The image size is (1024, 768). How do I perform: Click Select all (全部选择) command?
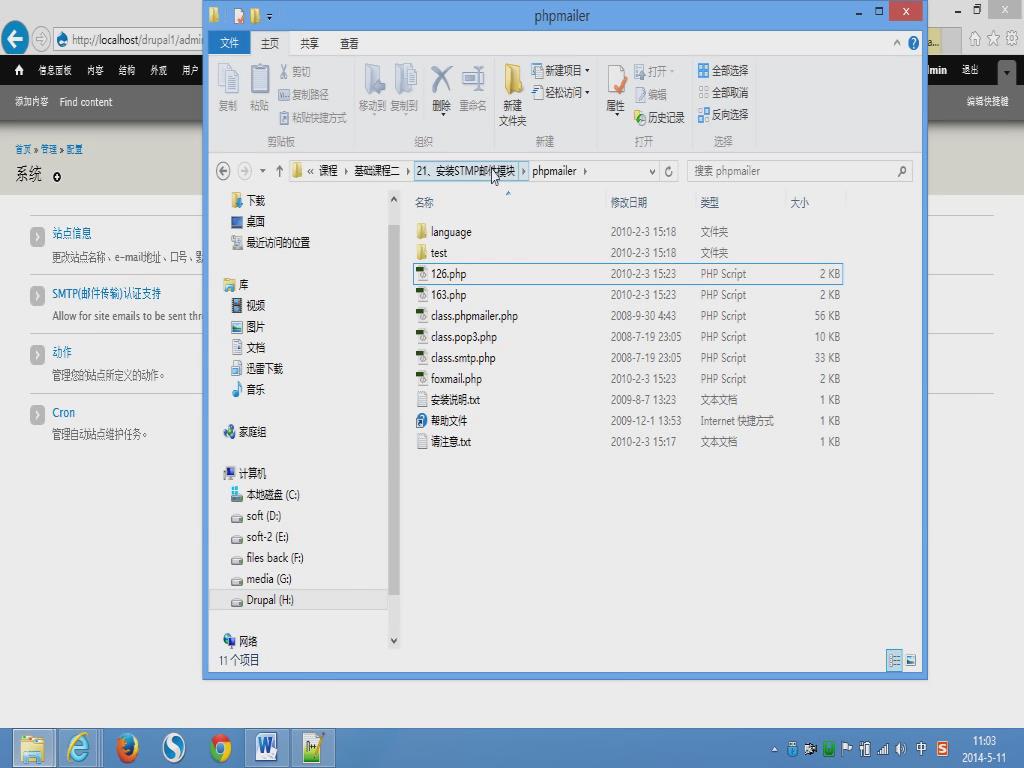tap(723, 71)
